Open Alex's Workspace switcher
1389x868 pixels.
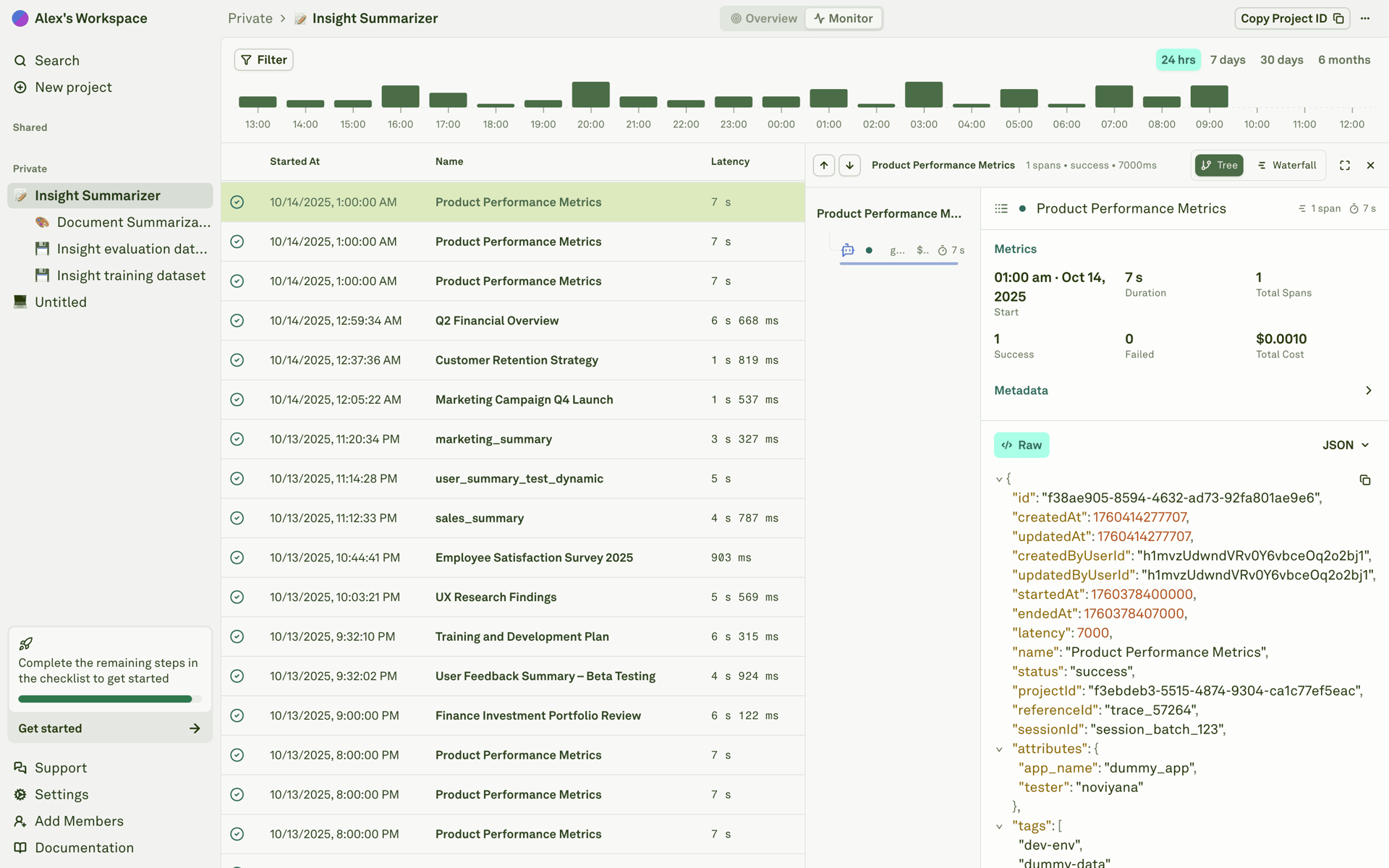[x=80, y=19]
